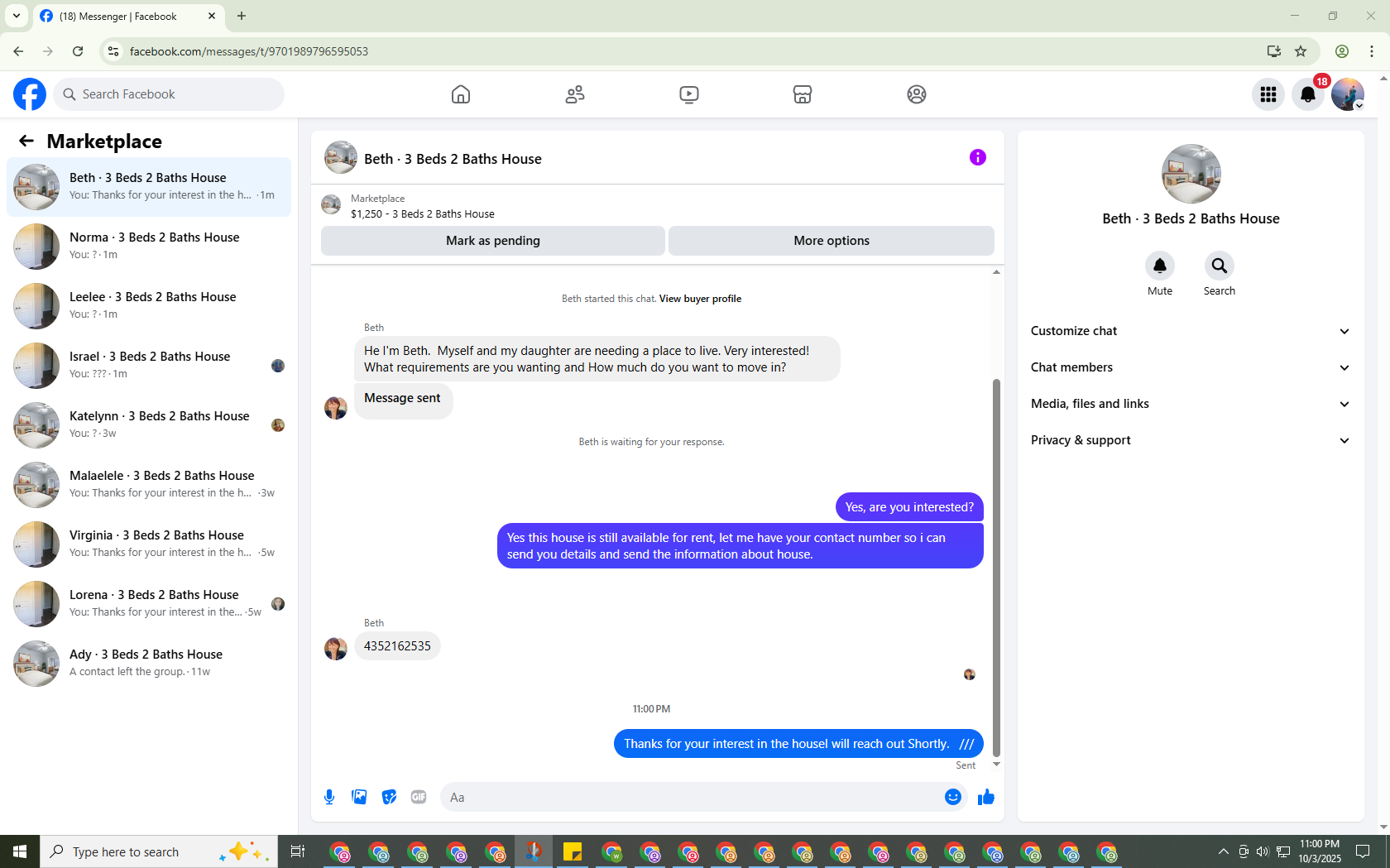
Task: Reload the current page
Action: pos(78,51)
